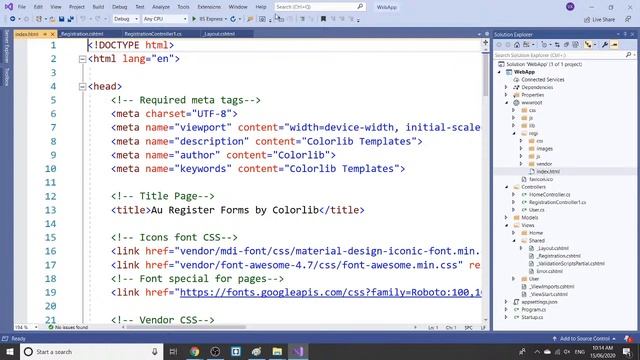
Task: Click the Live Share button label
Action: point(603,19)
